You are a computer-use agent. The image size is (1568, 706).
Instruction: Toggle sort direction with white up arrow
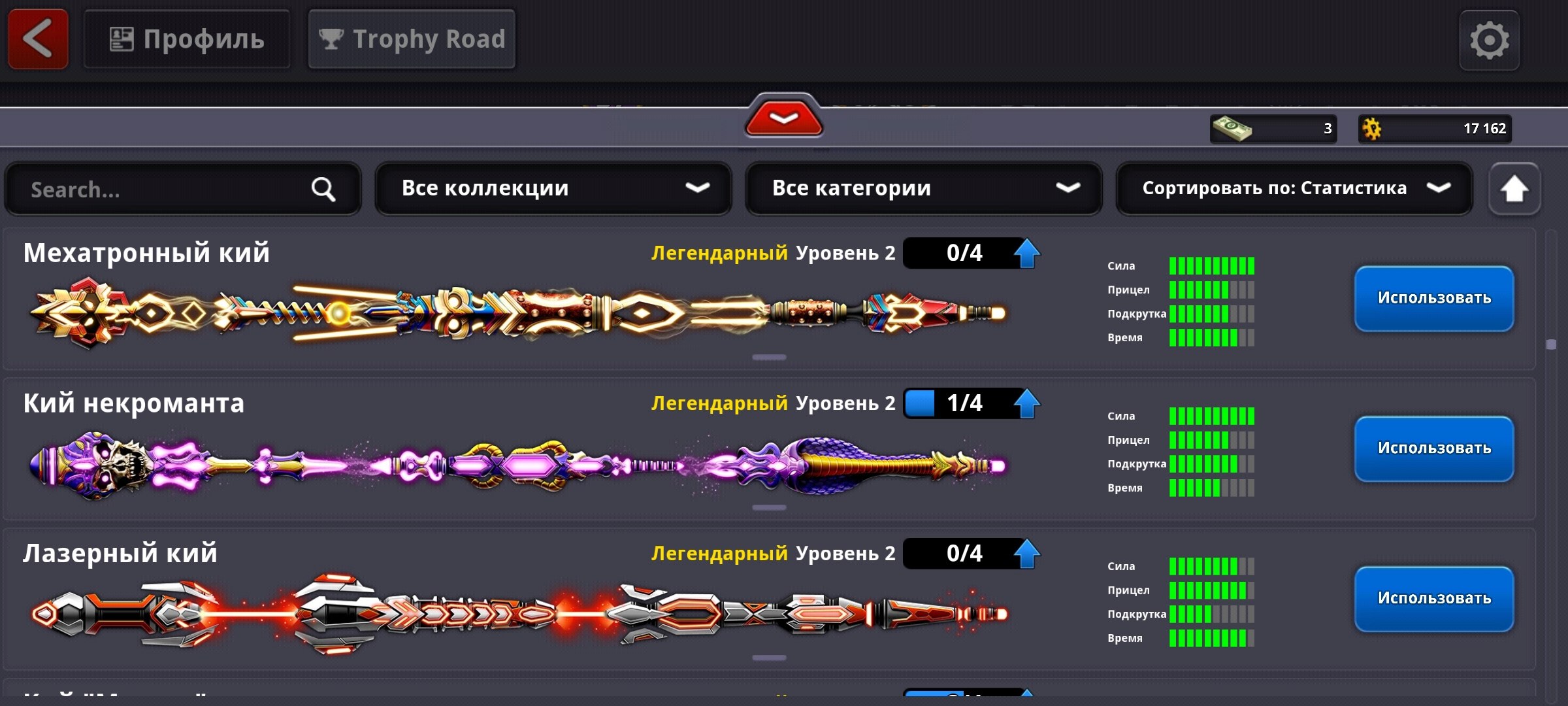coord(1514,189)
